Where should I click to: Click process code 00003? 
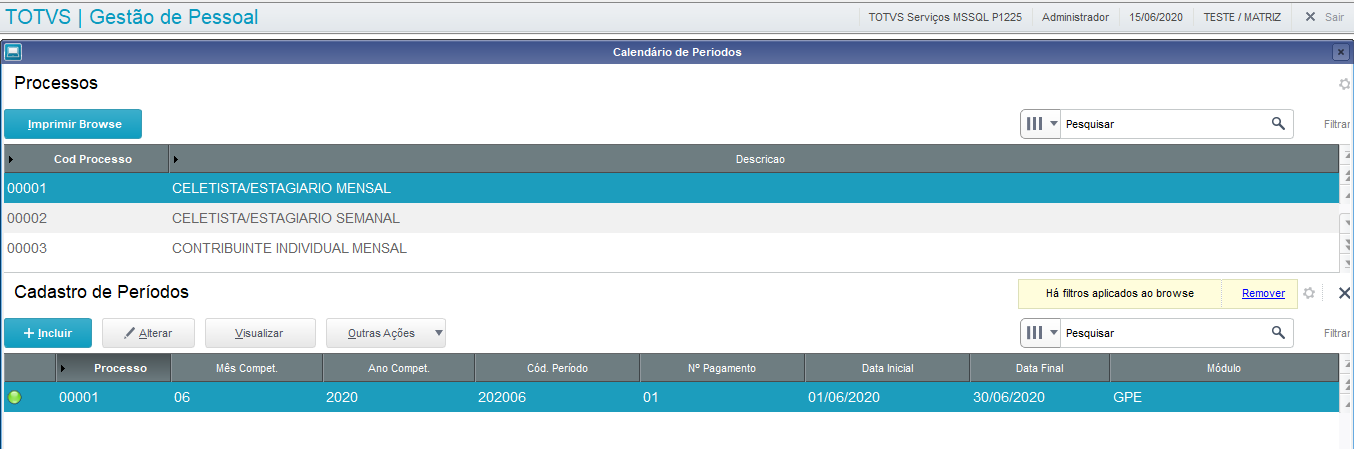click(27, 248)
